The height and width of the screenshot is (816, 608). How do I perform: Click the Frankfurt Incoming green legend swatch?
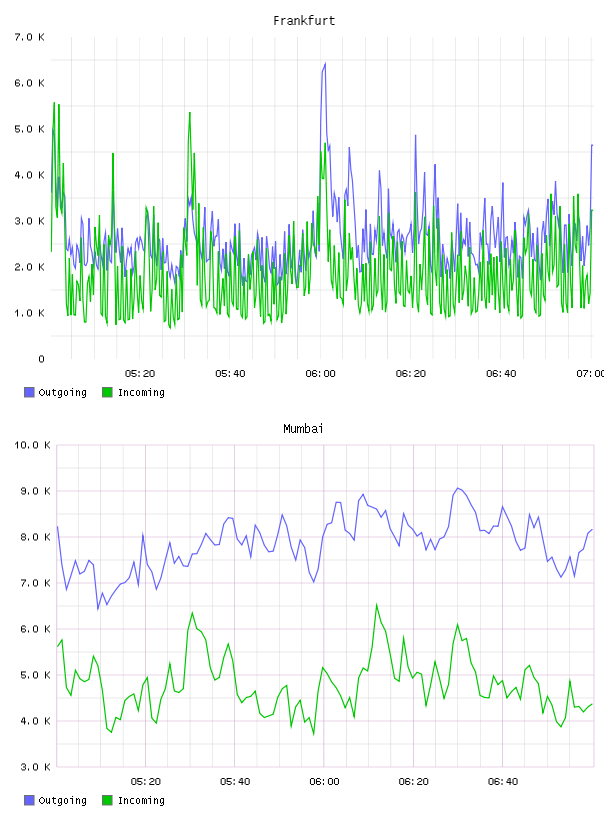107,392
